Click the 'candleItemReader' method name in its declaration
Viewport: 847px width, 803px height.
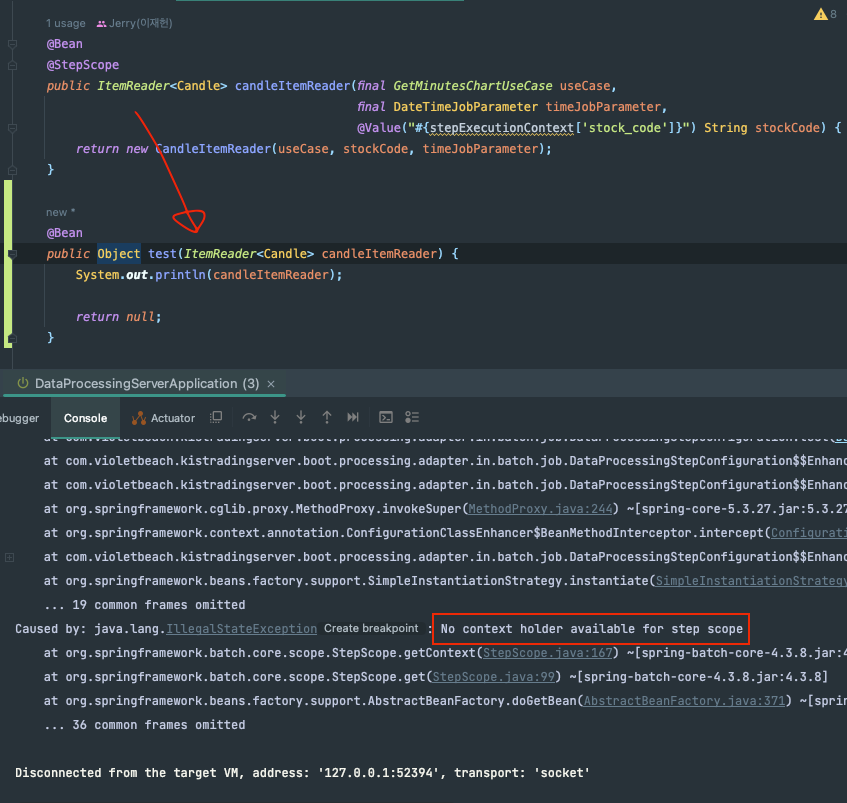(292, 86)
